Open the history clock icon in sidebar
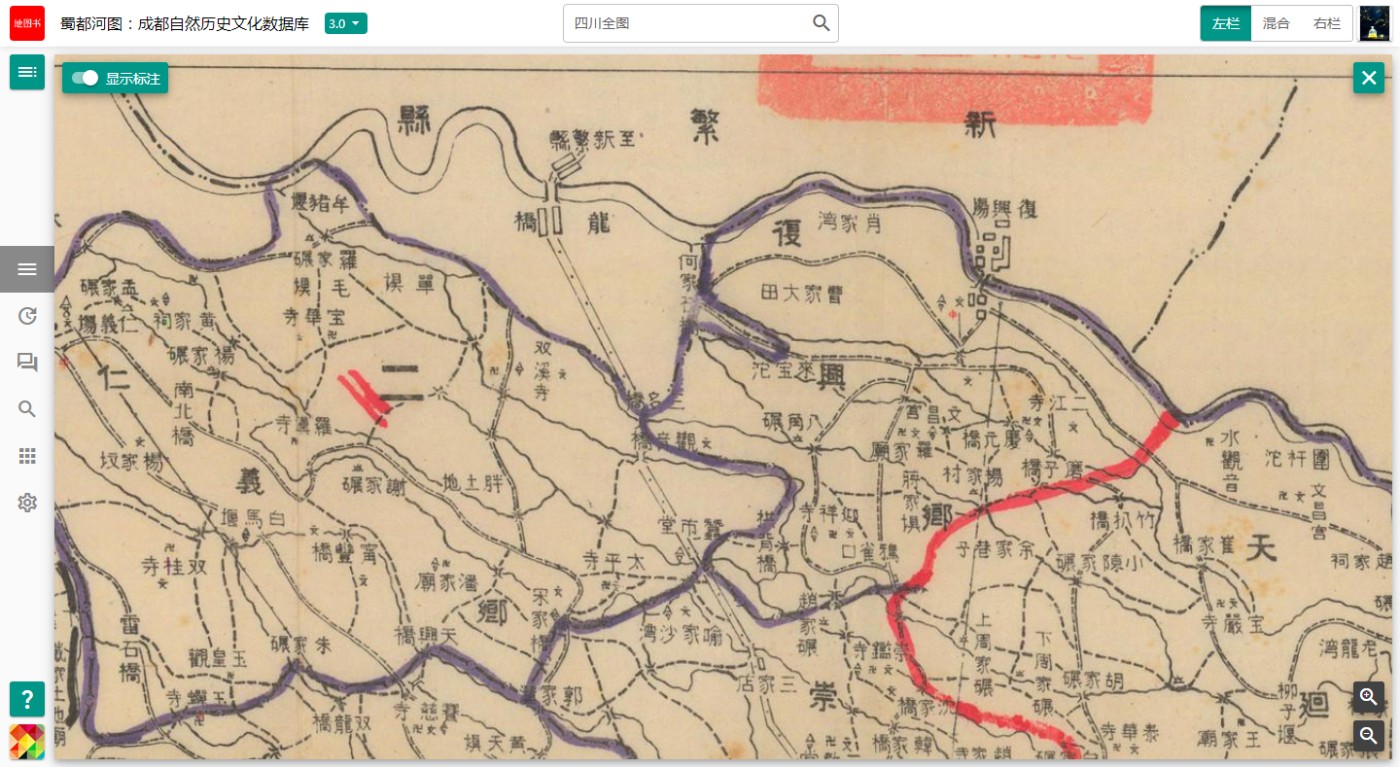The height and width of the screenshot is (767, 1400). pos(27,316)
